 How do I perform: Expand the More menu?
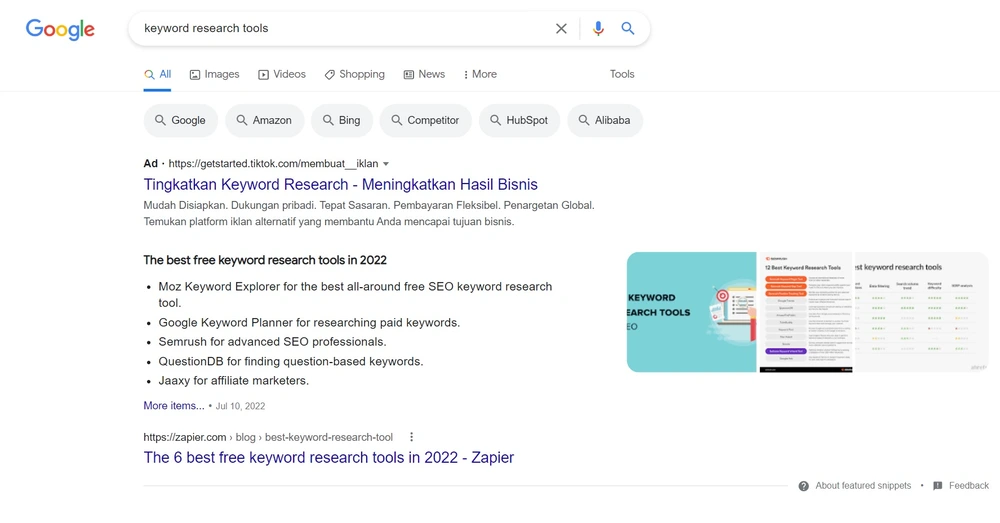pyautogui.click(x=480, y=75)
